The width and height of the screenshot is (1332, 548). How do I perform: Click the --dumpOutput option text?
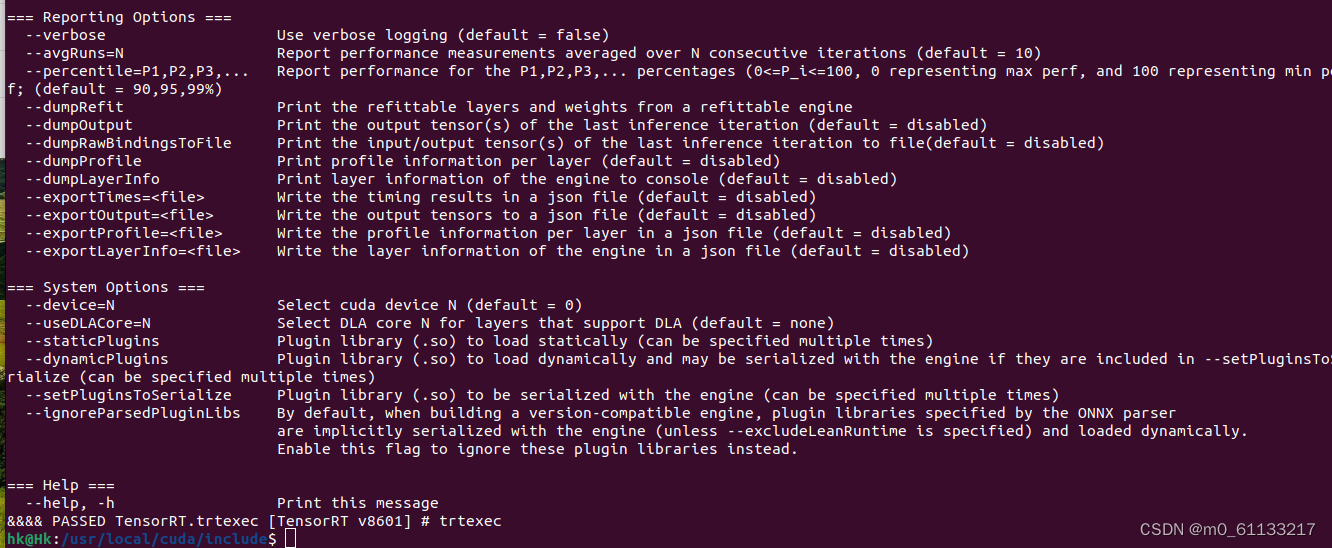click(x=79, y=125)
